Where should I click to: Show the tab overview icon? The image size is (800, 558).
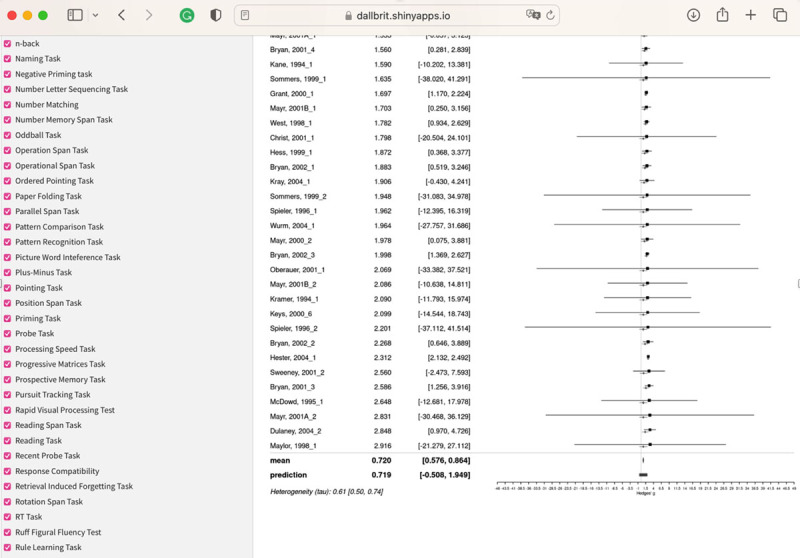pyautogui.click(x=780, y=15)
